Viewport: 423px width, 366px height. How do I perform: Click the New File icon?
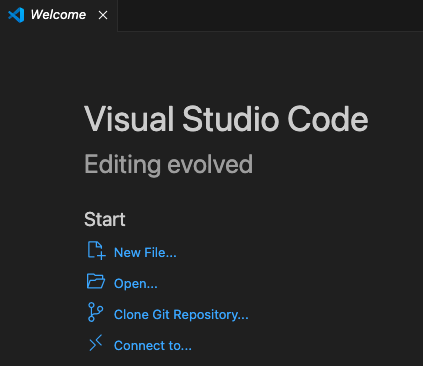coord(96,250)
